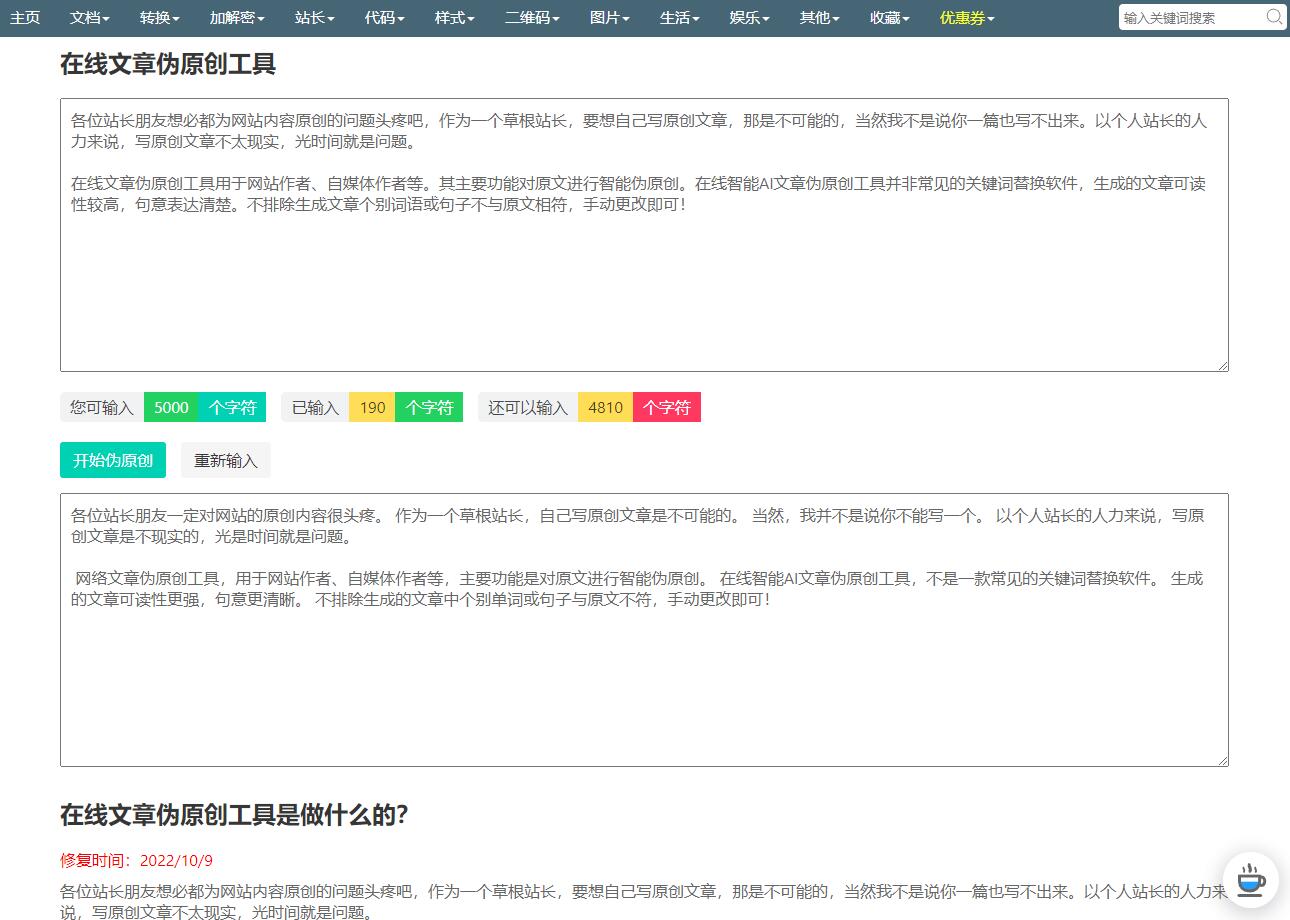Open the highlighted 优惠券 menu

963,17
